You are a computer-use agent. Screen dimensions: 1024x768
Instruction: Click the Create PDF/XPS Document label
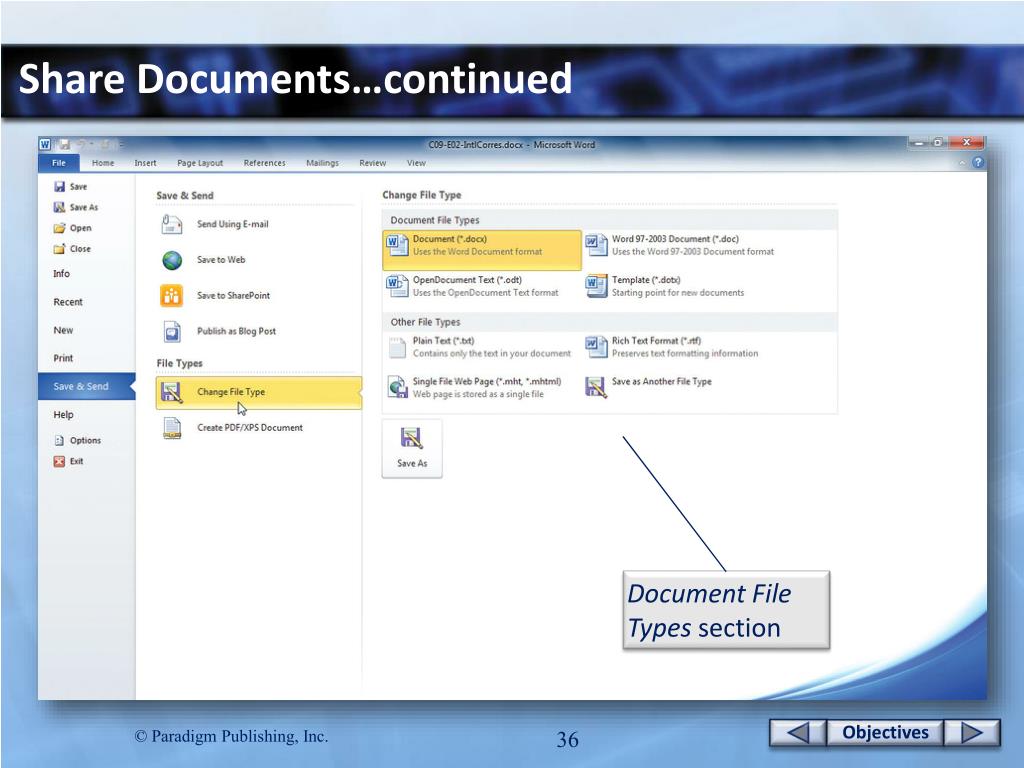pos(250,428)
